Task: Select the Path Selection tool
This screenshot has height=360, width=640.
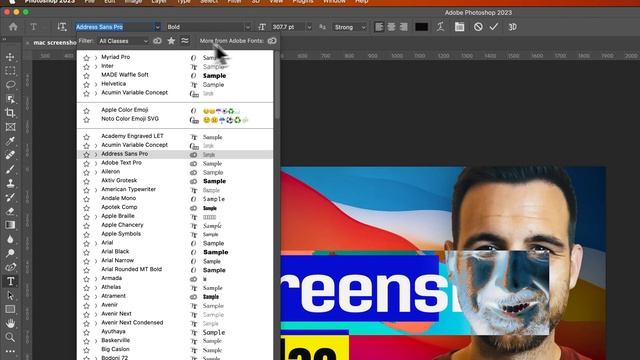Action: pos(11,296)
